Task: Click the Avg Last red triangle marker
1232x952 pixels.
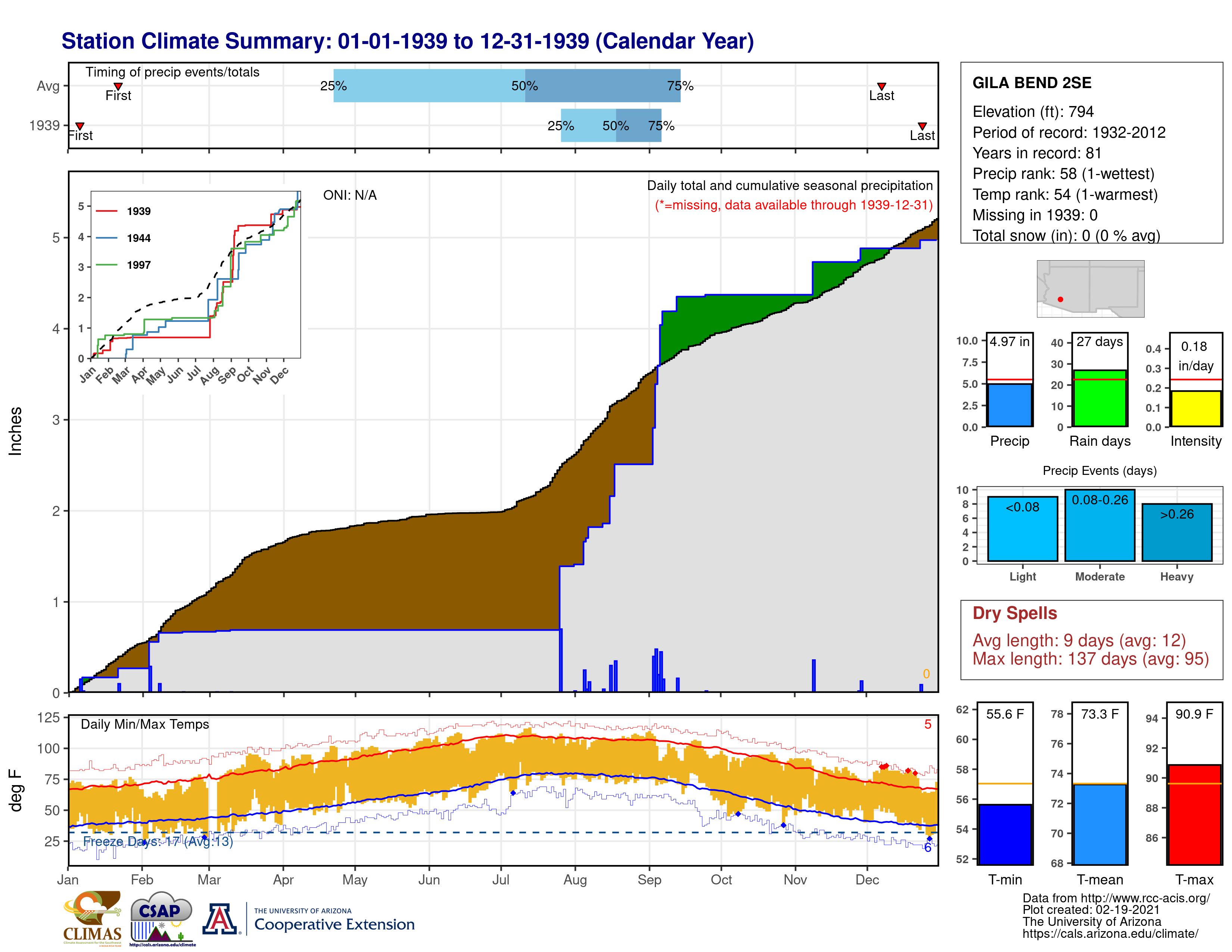Action: pyautogui.click(x=881, y=86)
